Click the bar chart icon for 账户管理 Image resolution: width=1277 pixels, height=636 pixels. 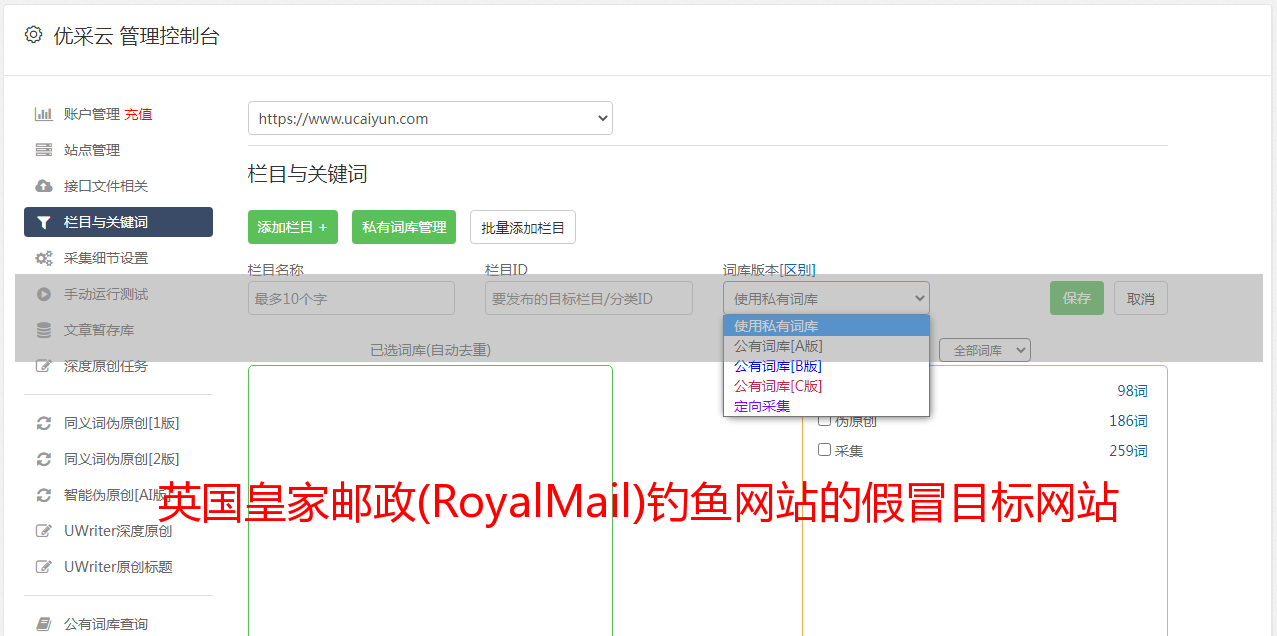click(x=44, y=114)
